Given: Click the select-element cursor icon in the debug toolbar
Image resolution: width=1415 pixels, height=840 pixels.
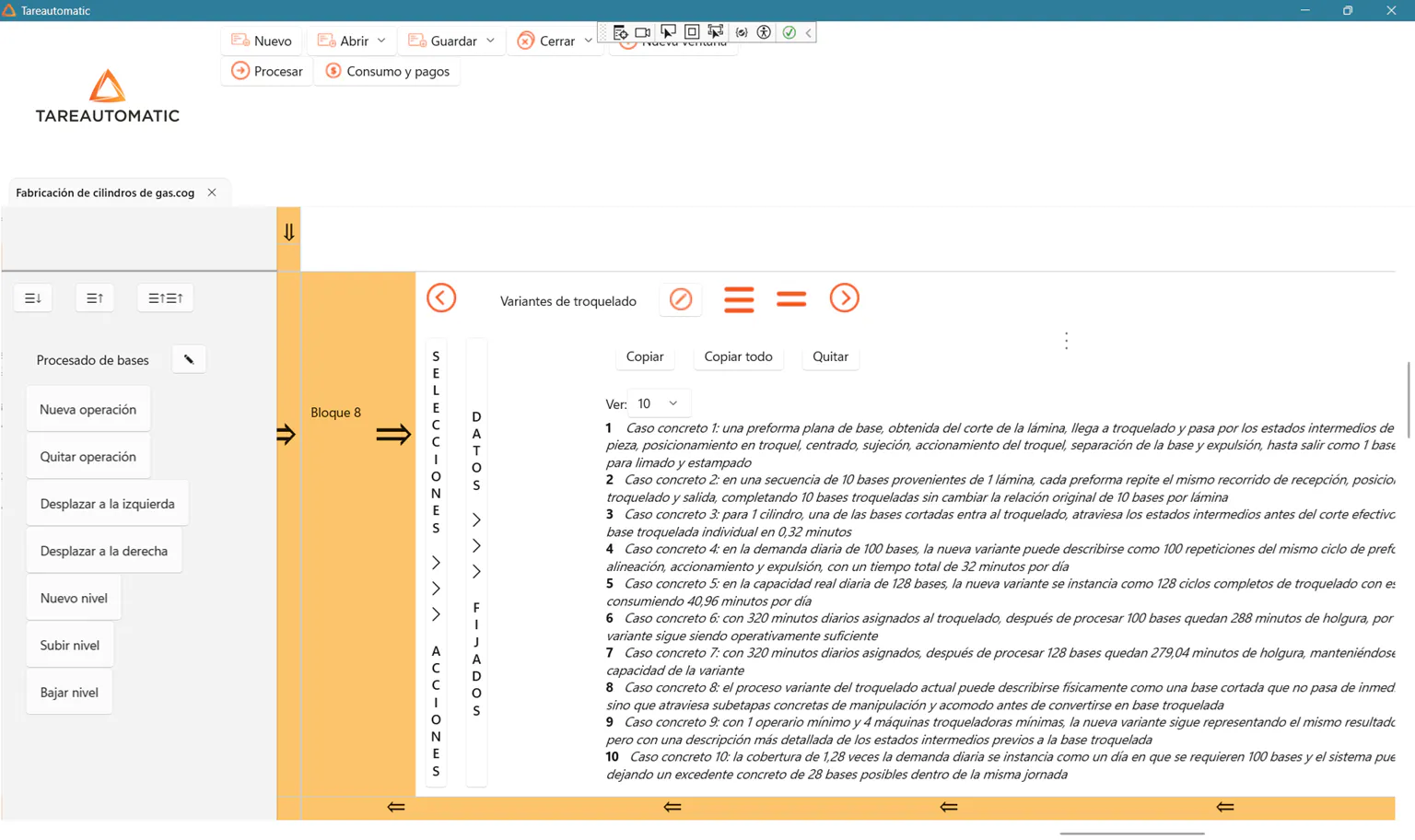Looking at the screenshot, I should point(668,32).
